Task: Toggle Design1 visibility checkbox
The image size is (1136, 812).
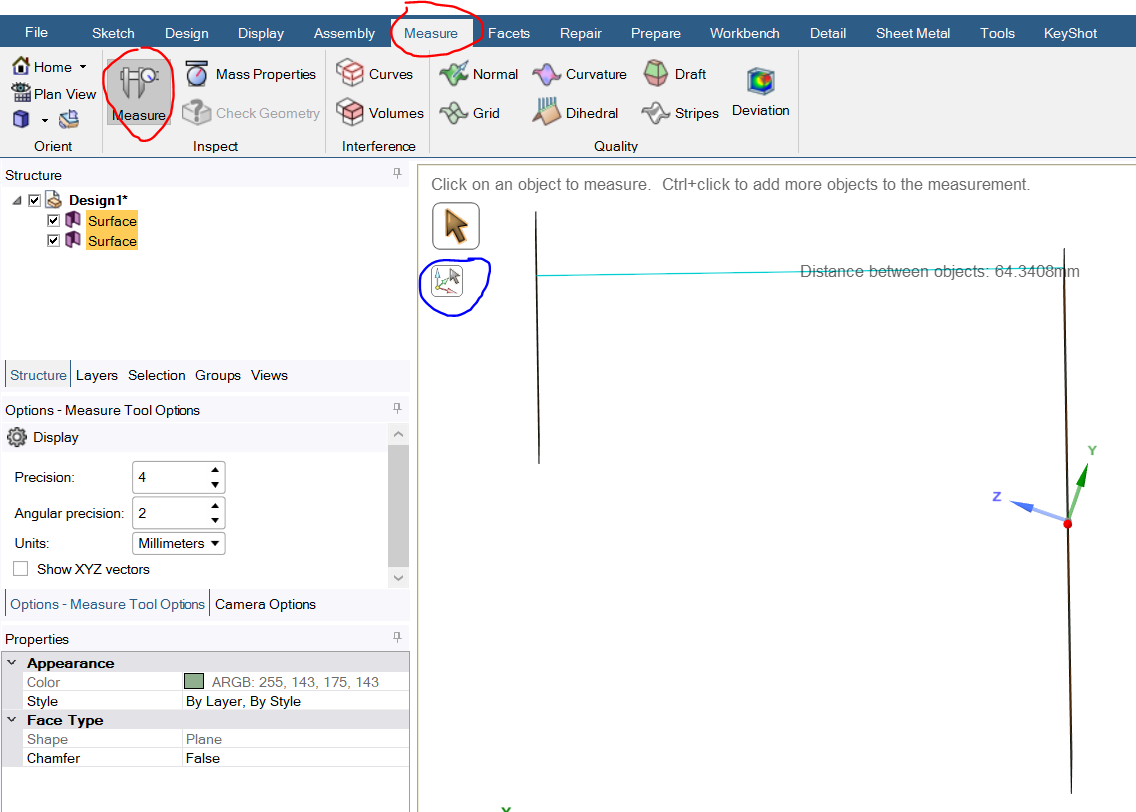Action: point(34,201)
